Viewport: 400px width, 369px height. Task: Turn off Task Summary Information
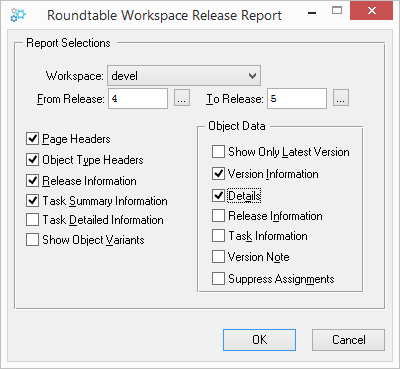[32, 201]
